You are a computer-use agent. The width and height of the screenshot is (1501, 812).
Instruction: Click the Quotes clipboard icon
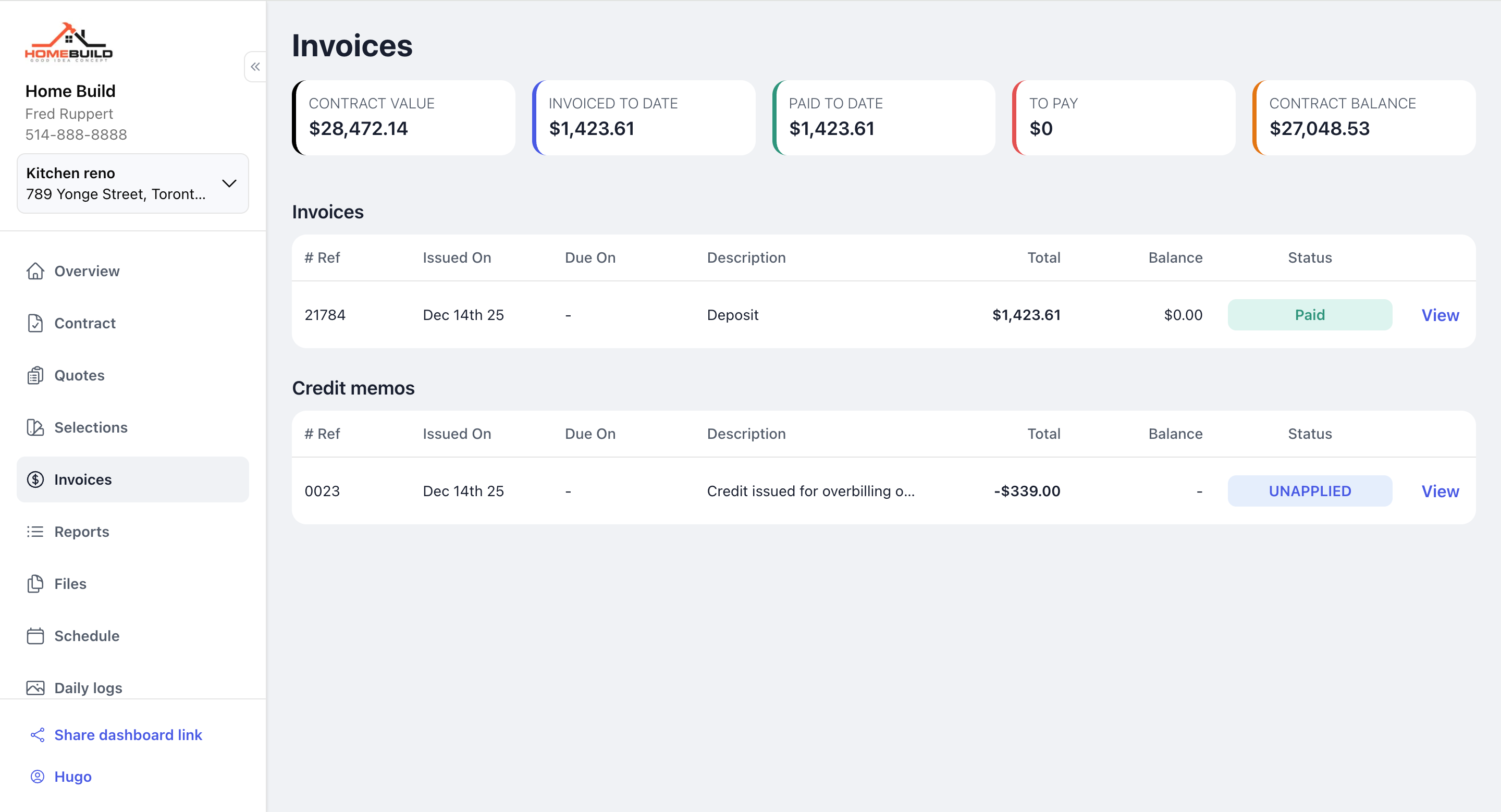point(35,375)
